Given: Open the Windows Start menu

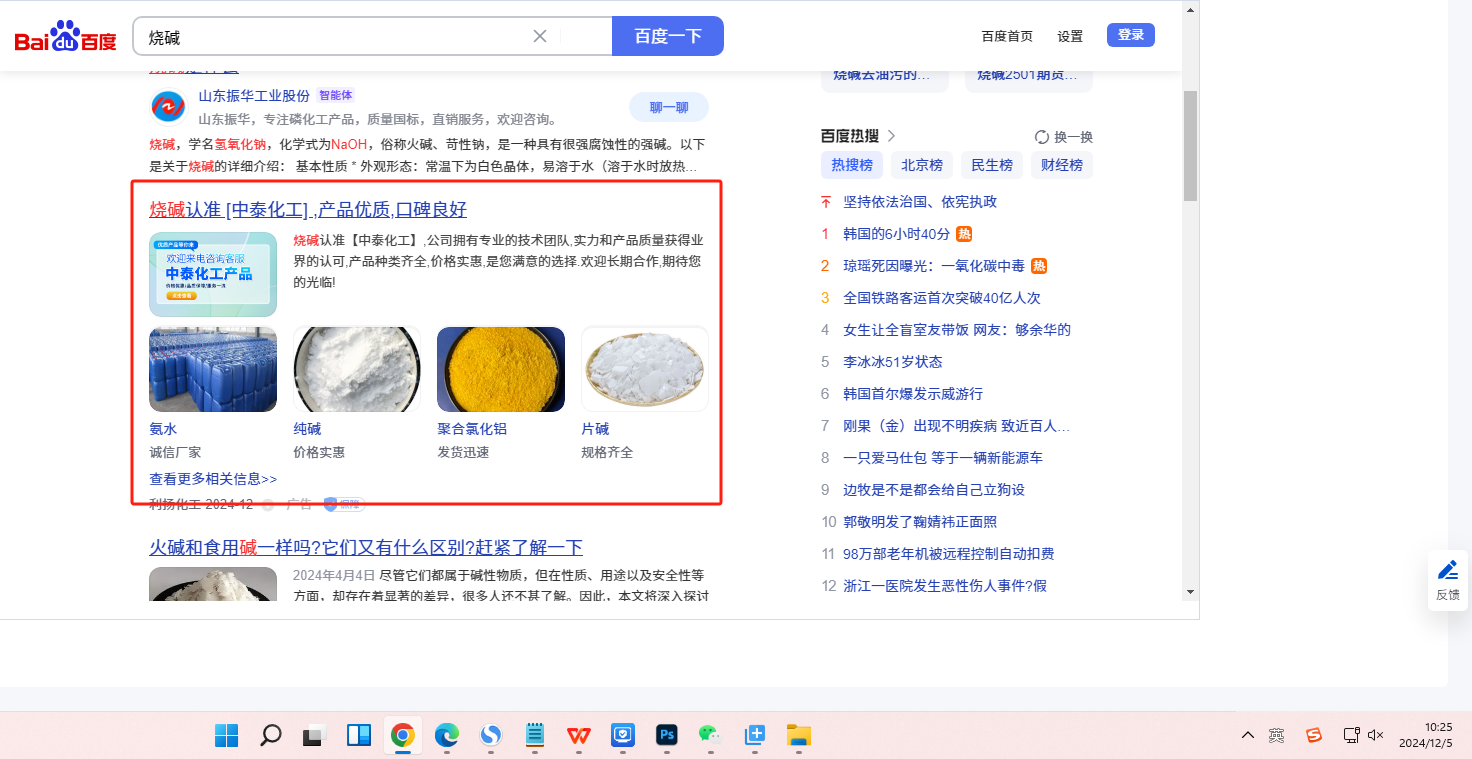Looking at the screenshot, I should point(227,735).
